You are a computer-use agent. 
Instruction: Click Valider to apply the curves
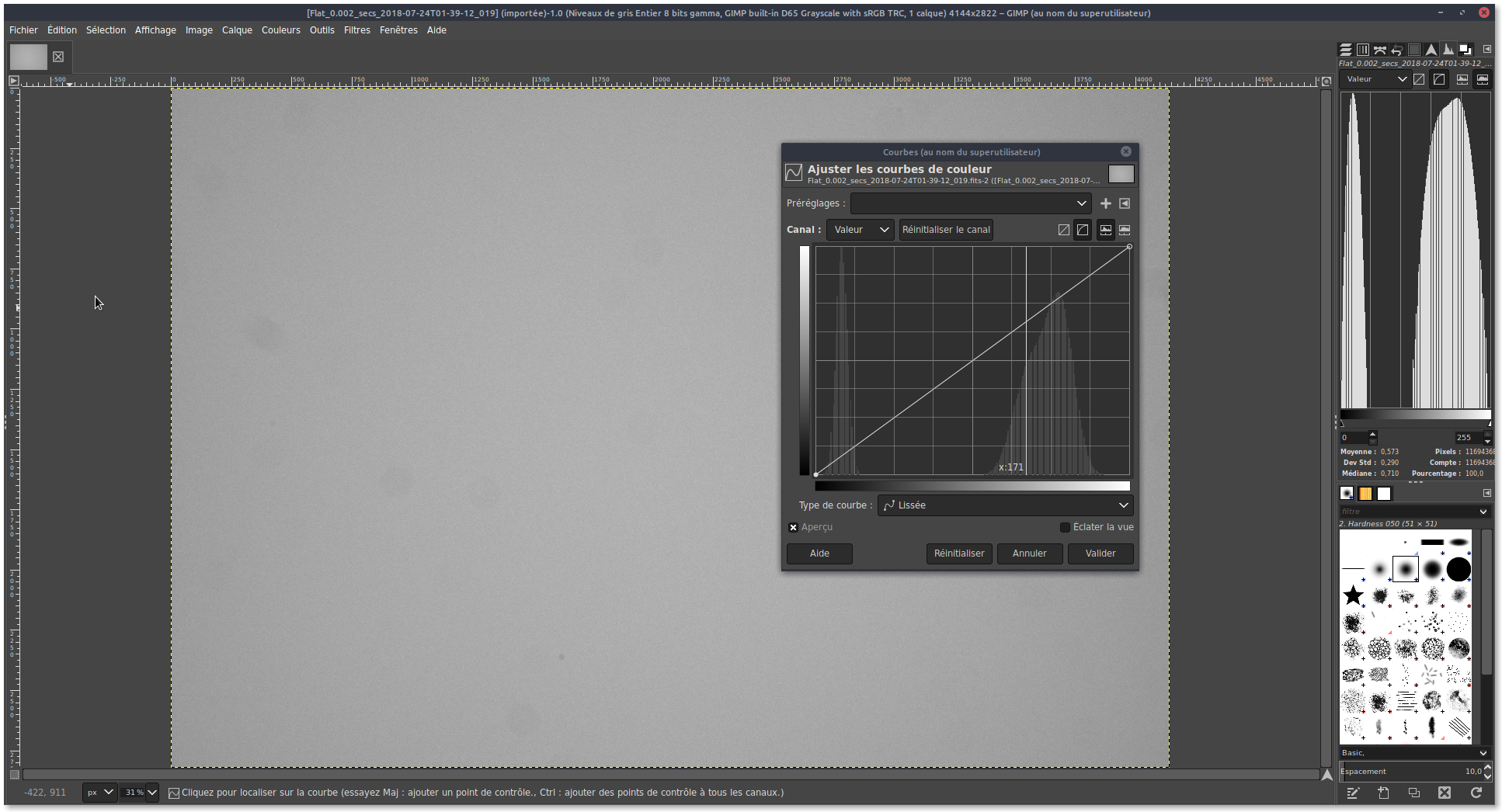(1100, 553)
